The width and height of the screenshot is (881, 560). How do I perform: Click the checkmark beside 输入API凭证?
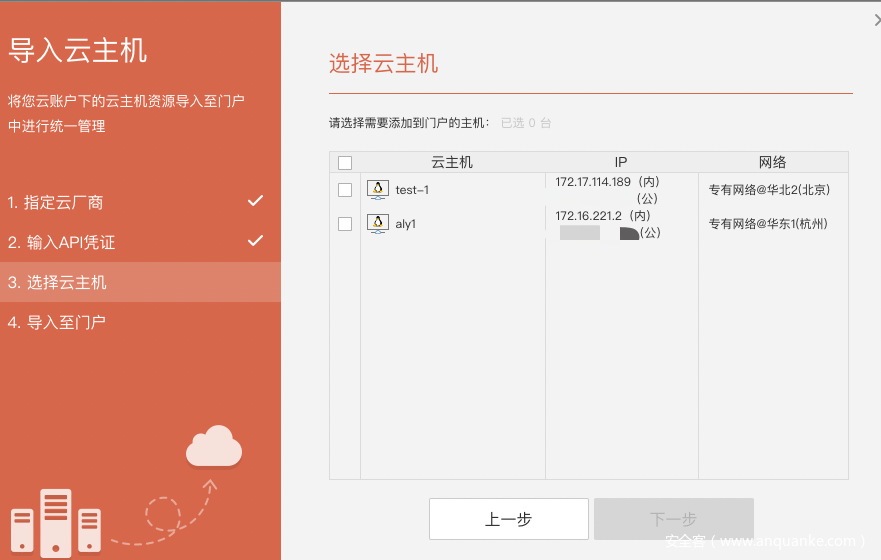[256, 241]
